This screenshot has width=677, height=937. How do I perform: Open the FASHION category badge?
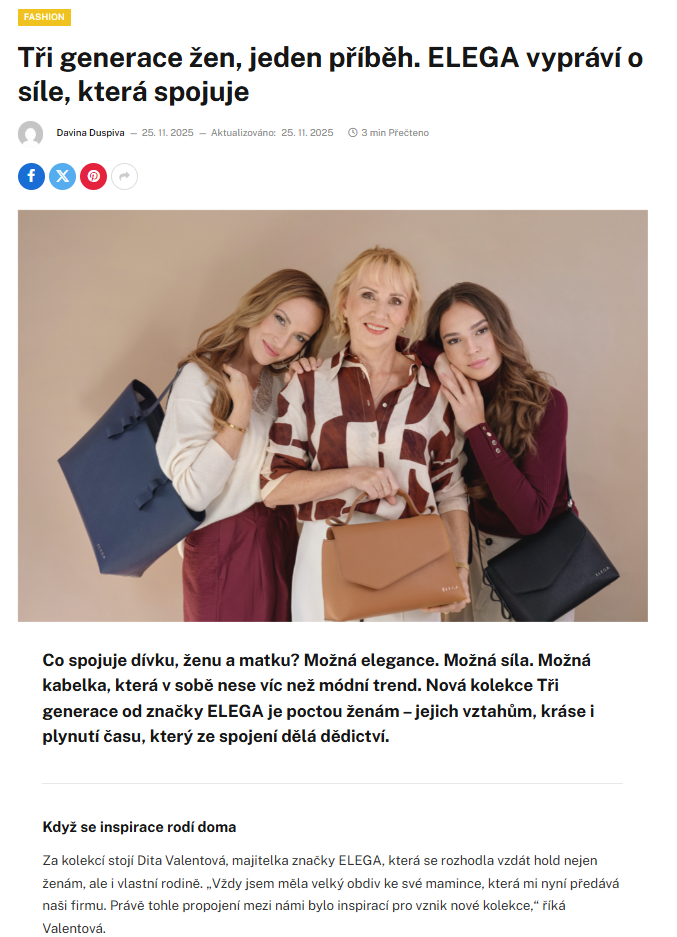click(x=44, y=17)
